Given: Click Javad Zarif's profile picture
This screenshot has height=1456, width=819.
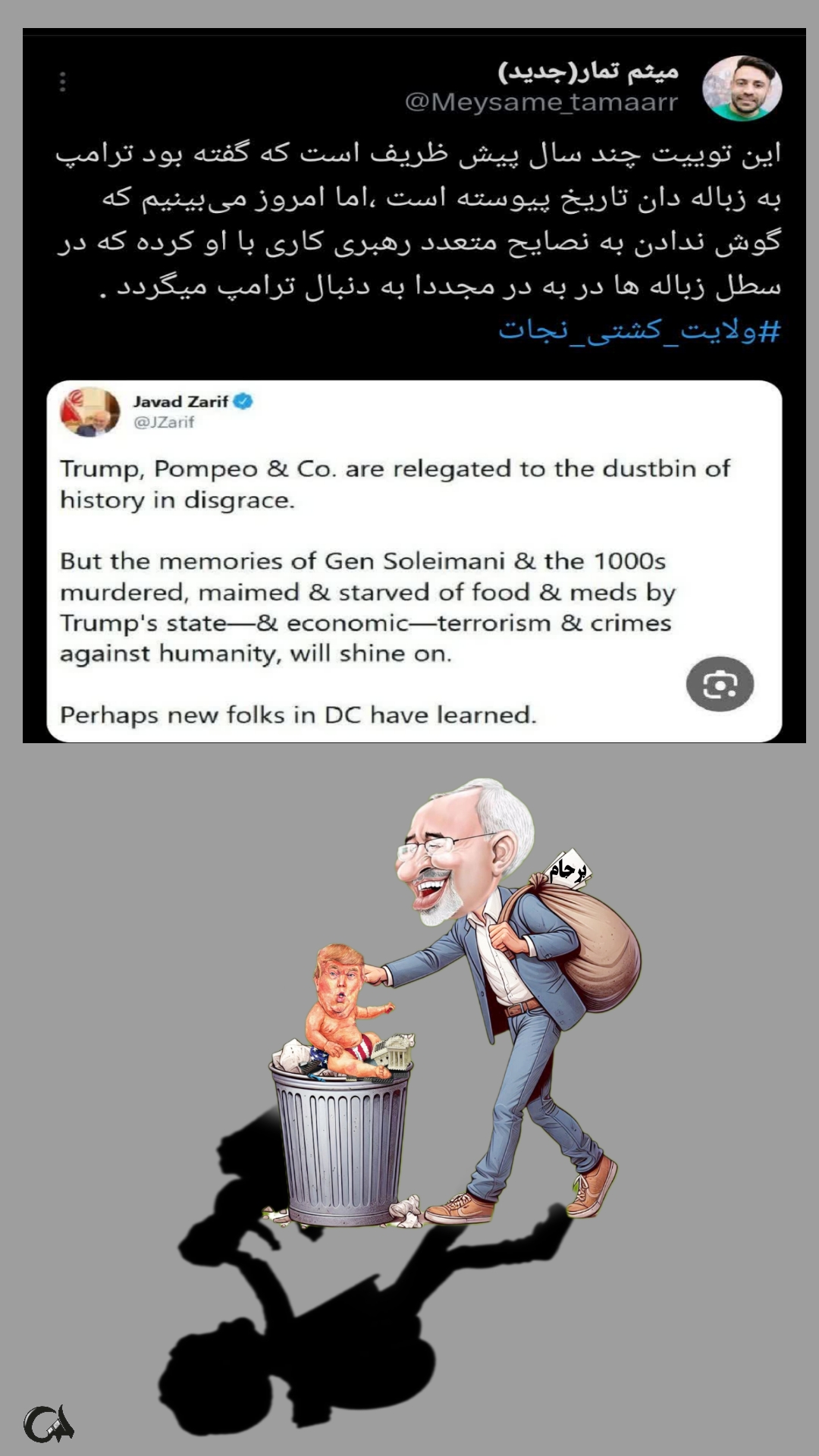Looking at the screenshot, I should tap(90, 412).
